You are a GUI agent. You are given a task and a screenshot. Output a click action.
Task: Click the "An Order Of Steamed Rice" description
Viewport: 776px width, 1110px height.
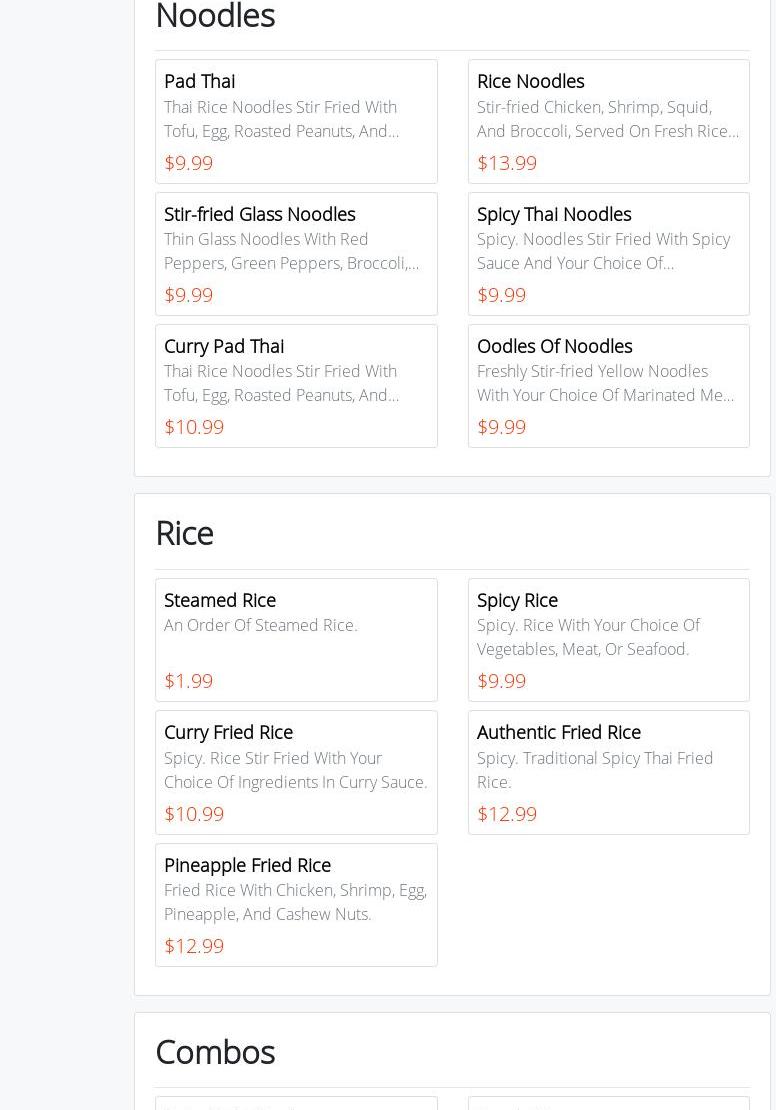pyautogui.click(x=260, y=625)
